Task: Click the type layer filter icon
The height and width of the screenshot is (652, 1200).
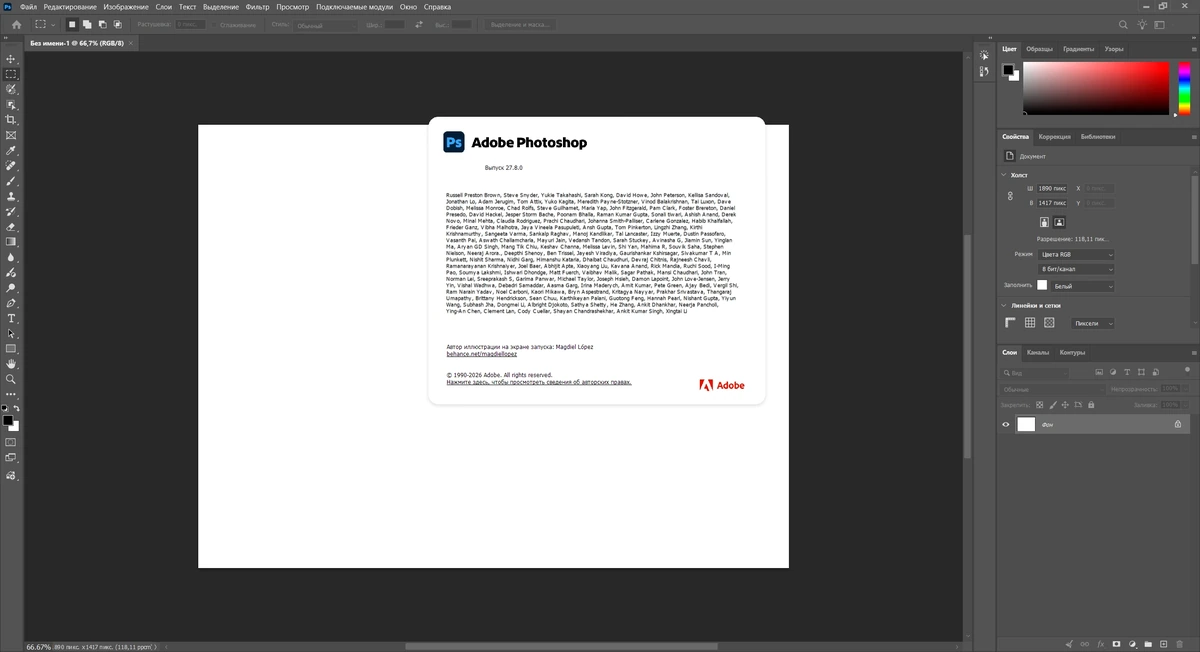Action: (x=1128, y=372)
